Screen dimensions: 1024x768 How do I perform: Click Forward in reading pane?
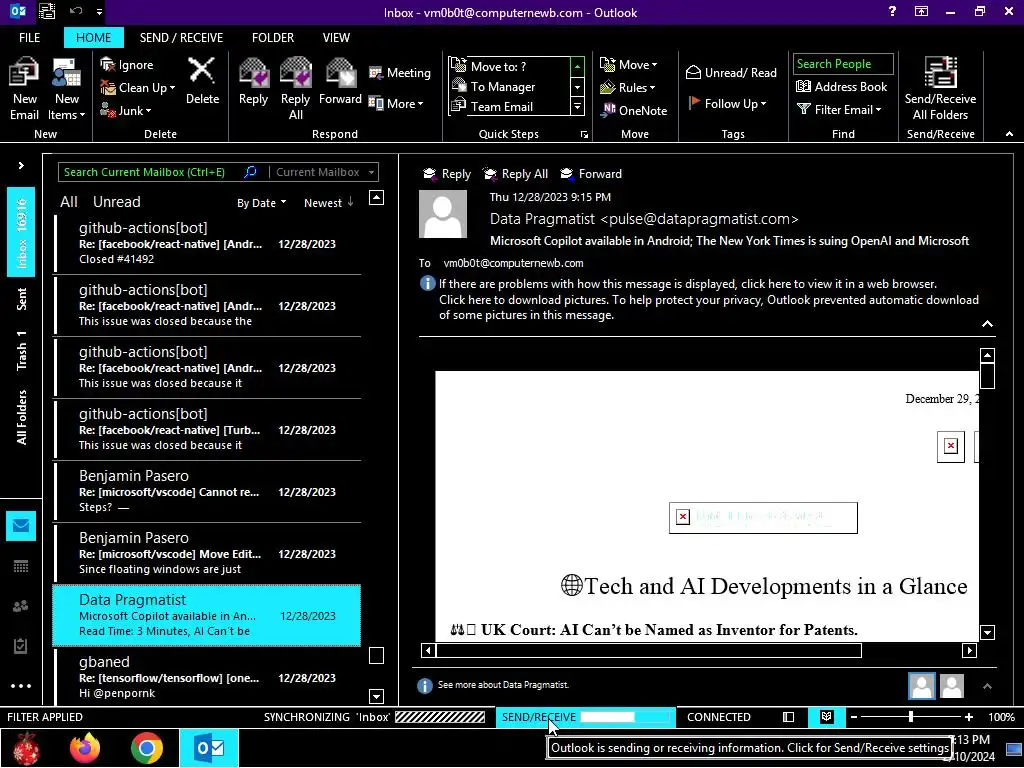pos(591,174)
